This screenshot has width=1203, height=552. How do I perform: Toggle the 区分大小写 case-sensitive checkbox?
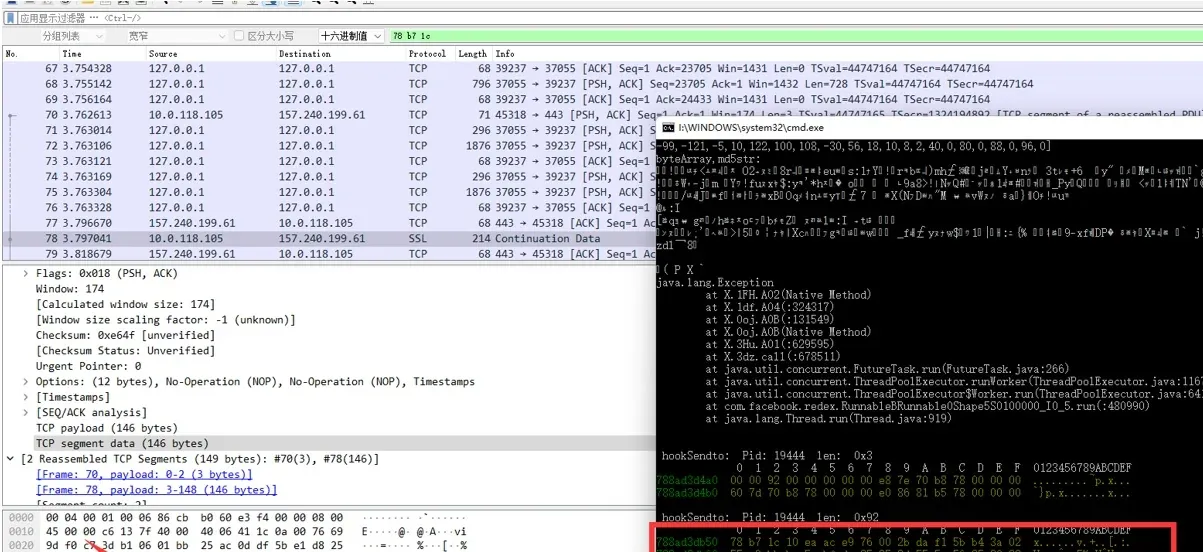[x=238, y=36]
